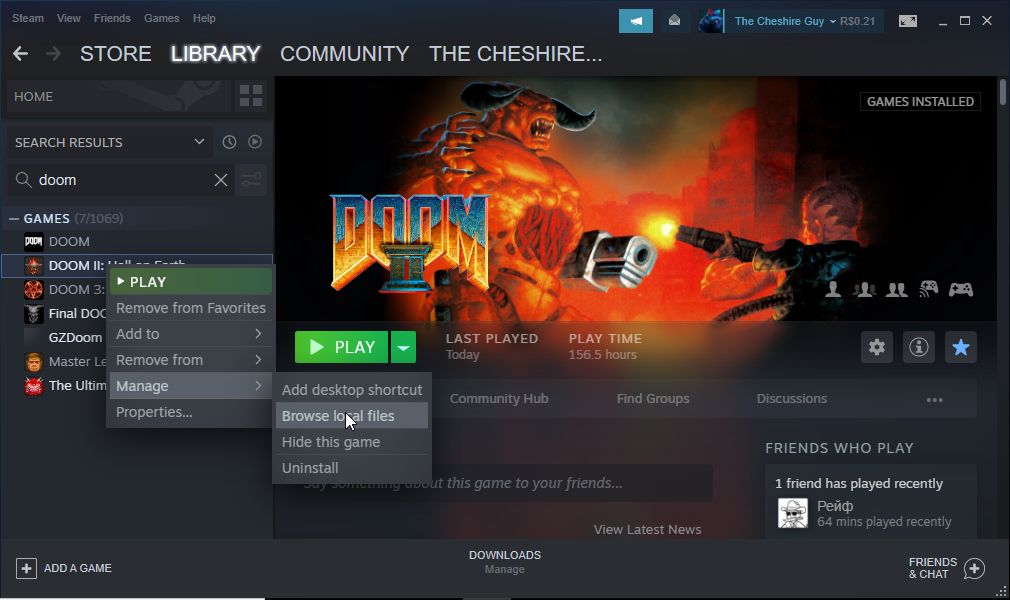Image resolution: width=1010 pixels, height=600 pixels.
Task: Open the Steam menu
Action: [x=28, y=18]
